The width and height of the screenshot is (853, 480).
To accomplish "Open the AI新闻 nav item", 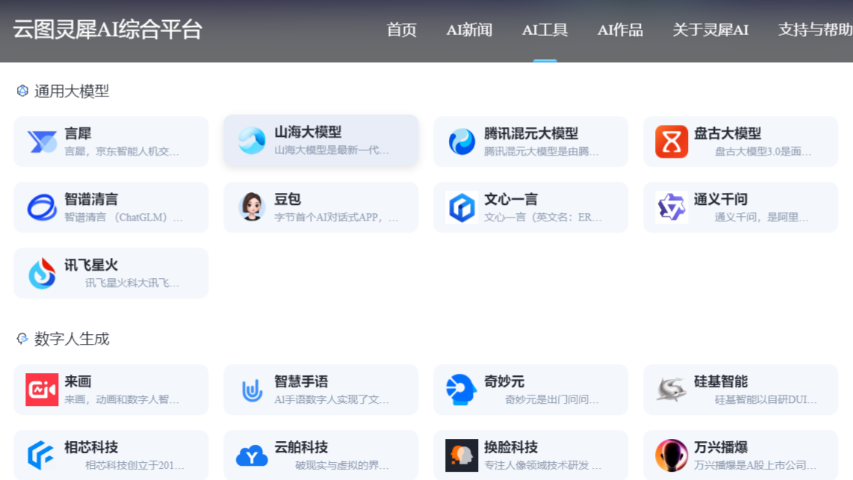I will point(469,30).
